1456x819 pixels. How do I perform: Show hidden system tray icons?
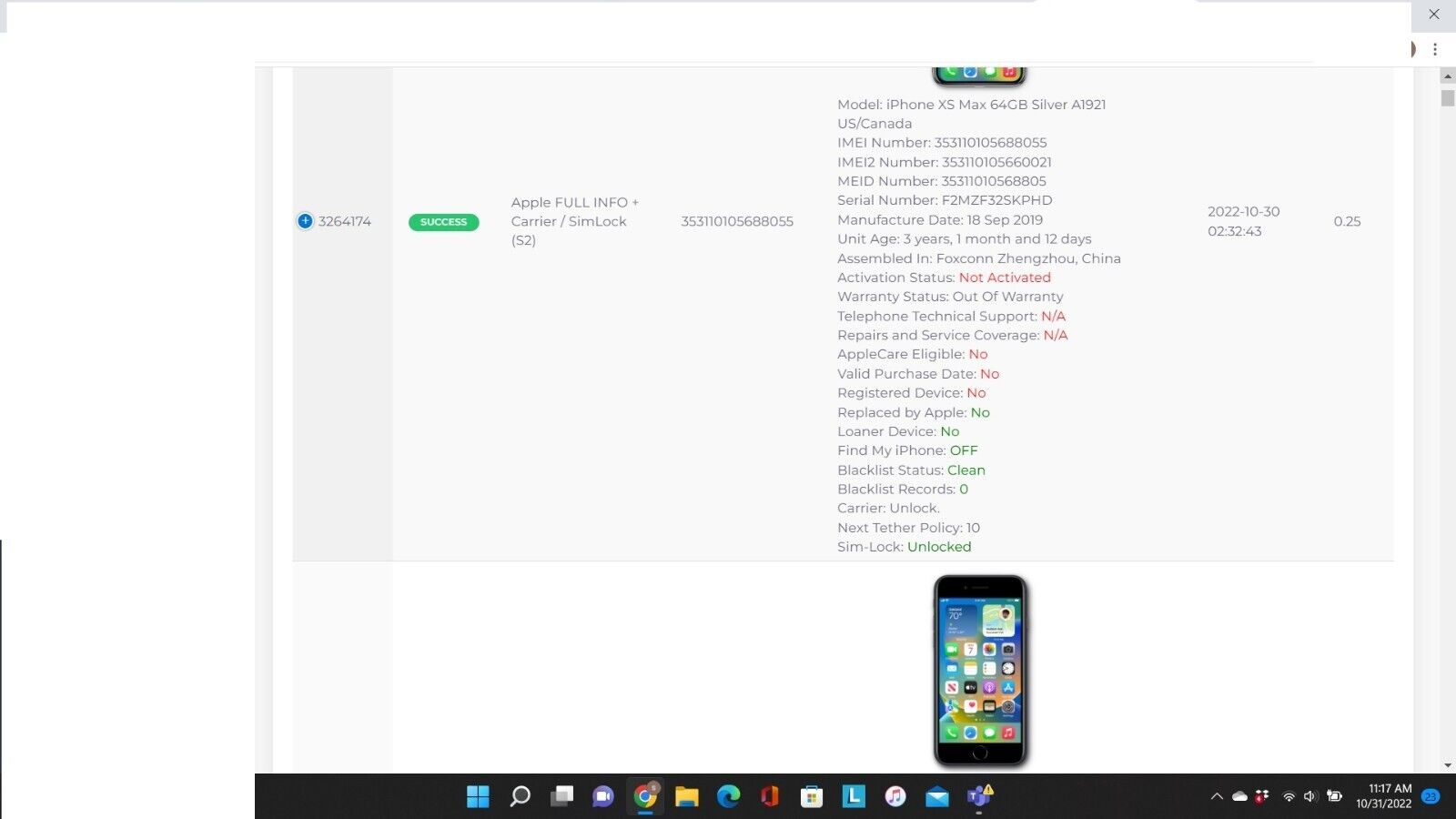(x=1217, y=796)
